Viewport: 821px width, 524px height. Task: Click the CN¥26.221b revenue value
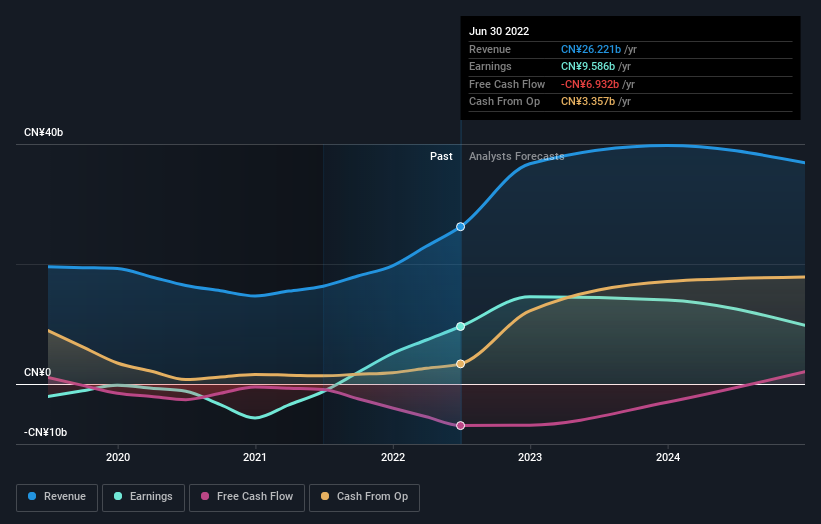point(591,49)
